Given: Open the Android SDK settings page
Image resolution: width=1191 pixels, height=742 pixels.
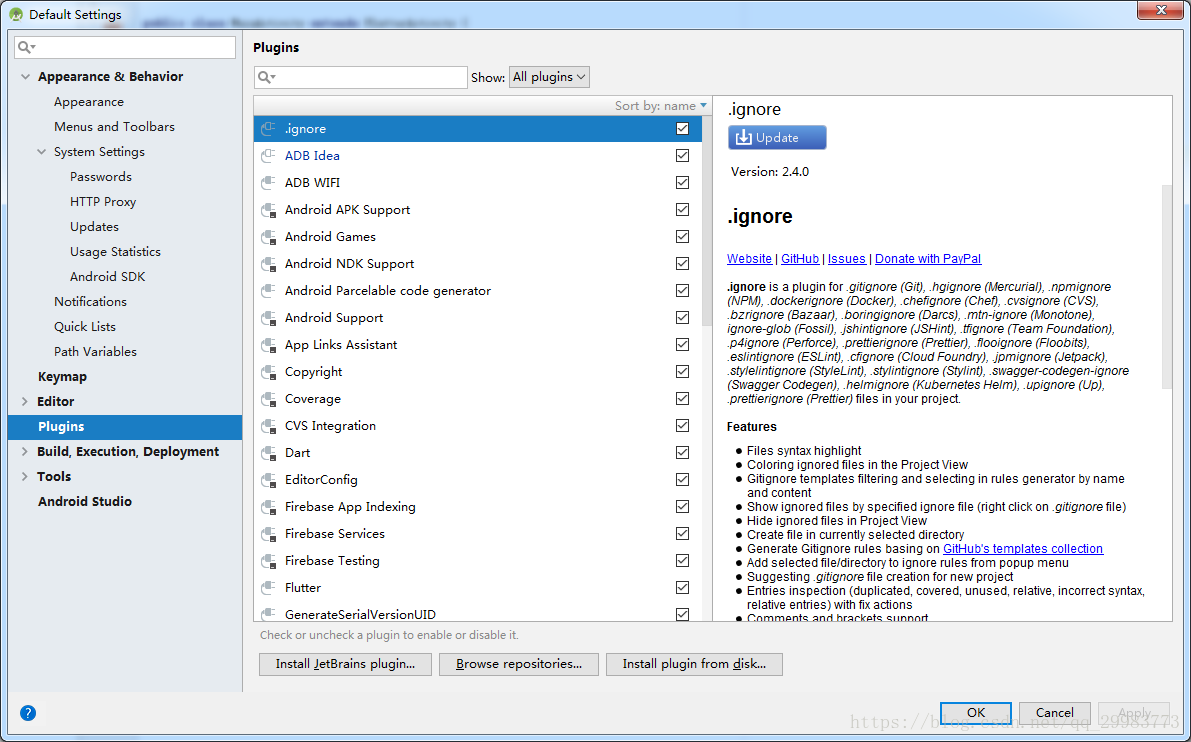Looking at the screenshot, I should coord(107,277).
